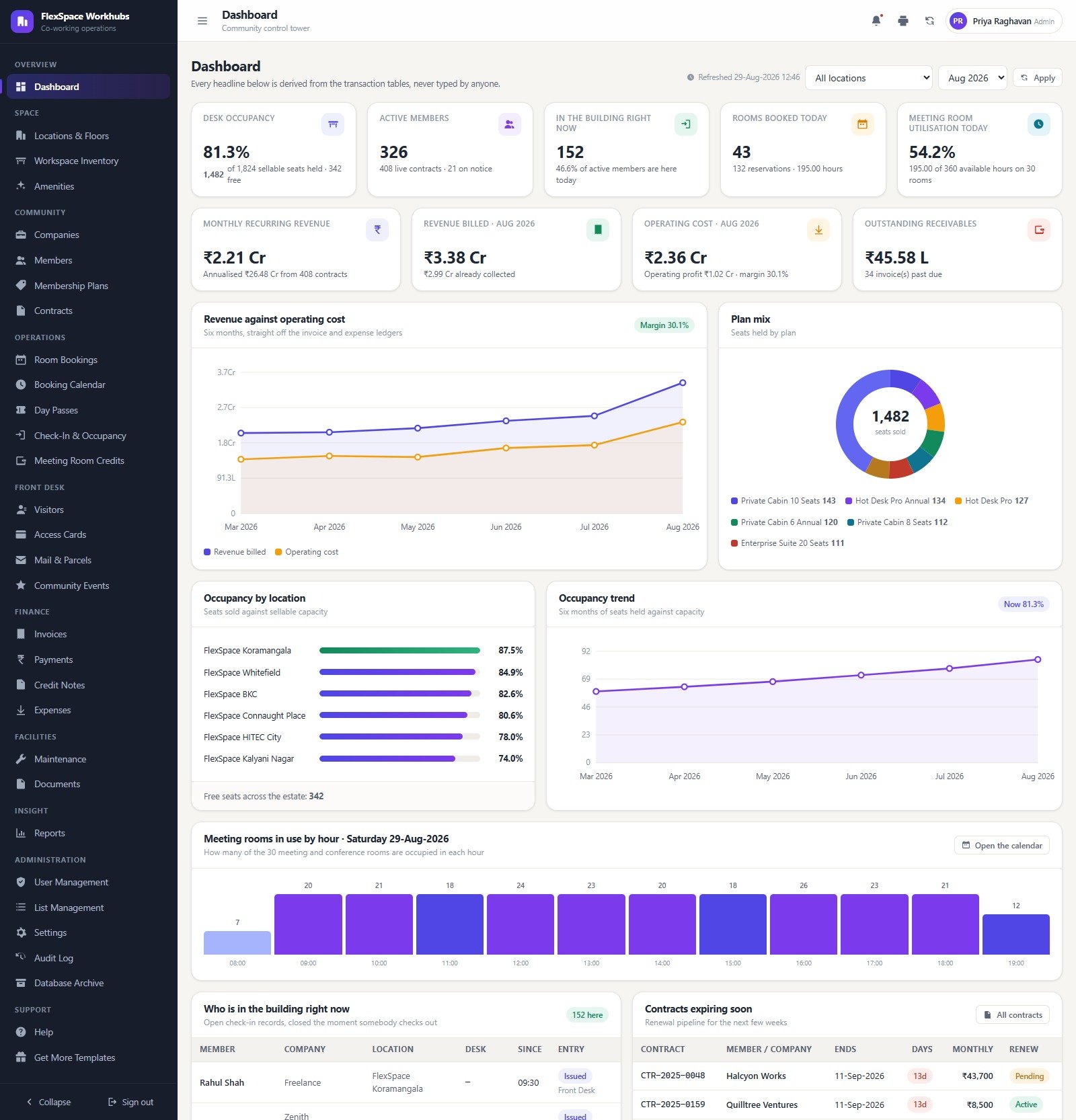Open the notifications bell
Image resolution: width=1076 pixels, height=1120 pixels.
[876, 21]
